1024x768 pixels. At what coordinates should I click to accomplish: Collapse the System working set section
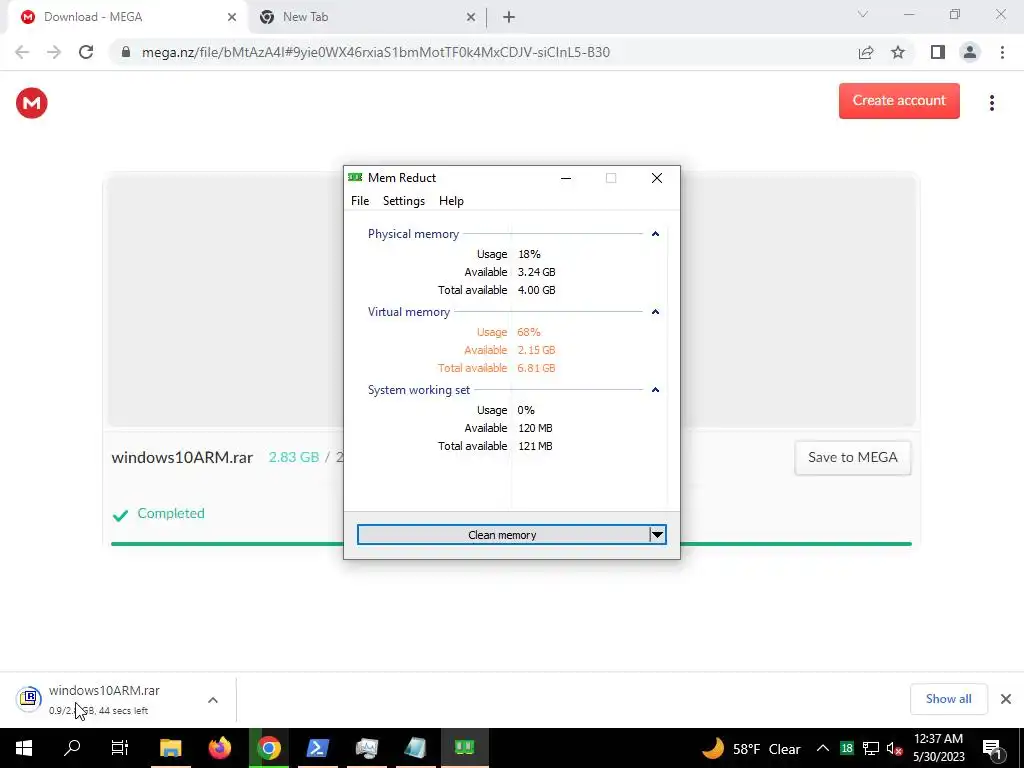(x=655, y=390)
